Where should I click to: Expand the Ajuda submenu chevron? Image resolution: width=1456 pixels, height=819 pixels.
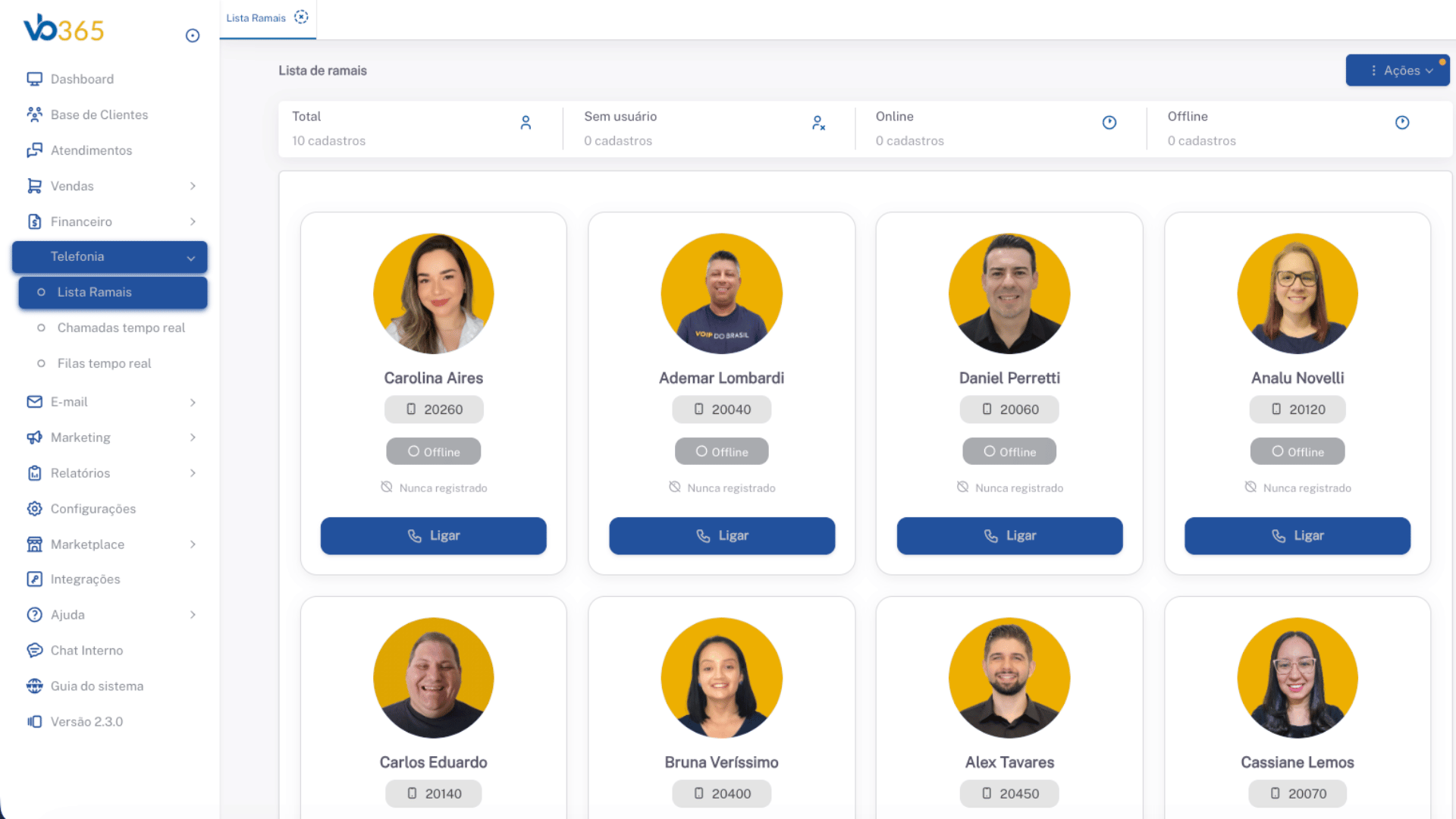click(x=193, y=615)
